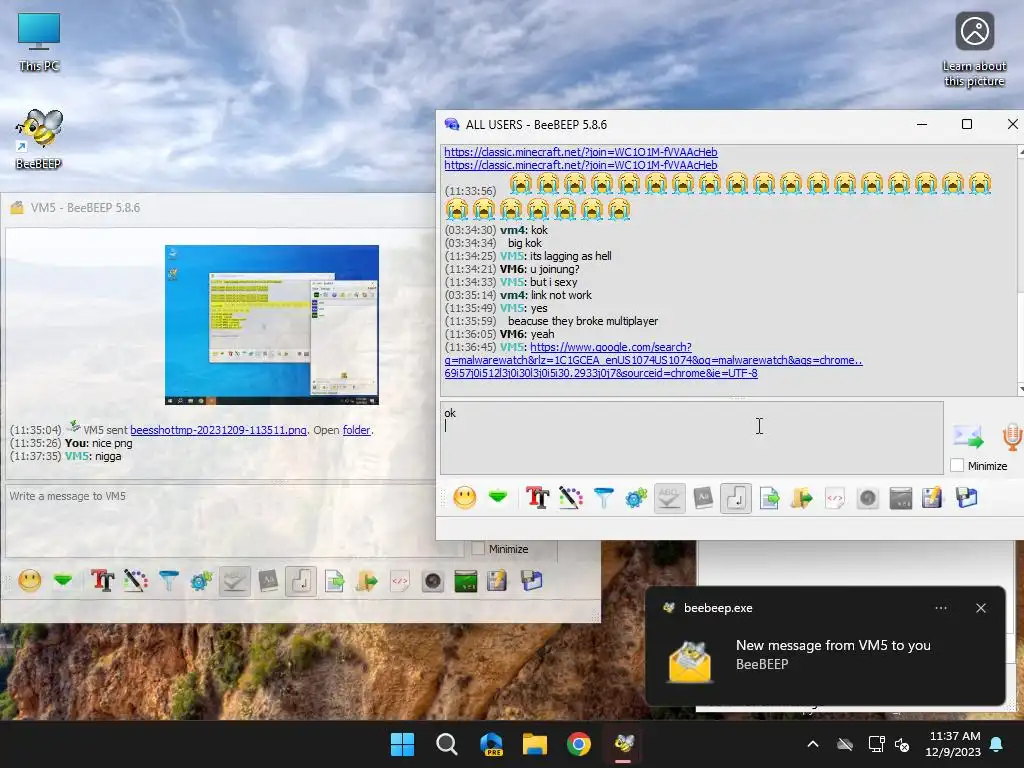Click green preset message arrow in VM5 toolbar
The height and width of the screenshot is (768, 1024).
(x=63, y=580)
